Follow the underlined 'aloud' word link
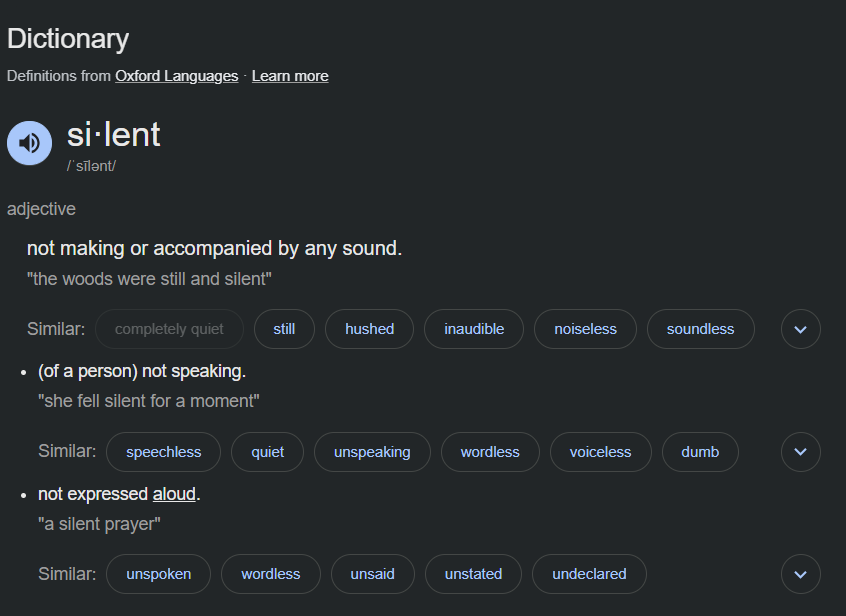Viewport: 846px width, 616px height. (x=174, y=494)
